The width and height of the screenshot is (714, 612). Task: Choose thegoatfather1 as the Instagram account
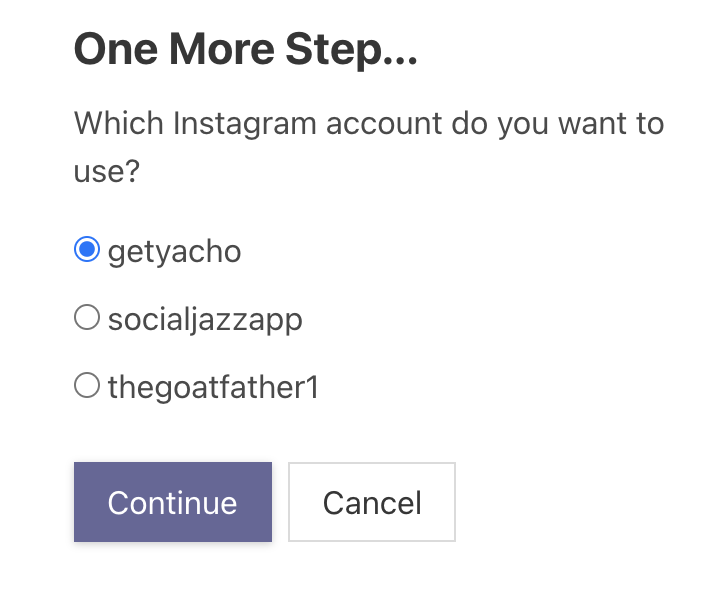pyautogui.click(x=87, y=385)
